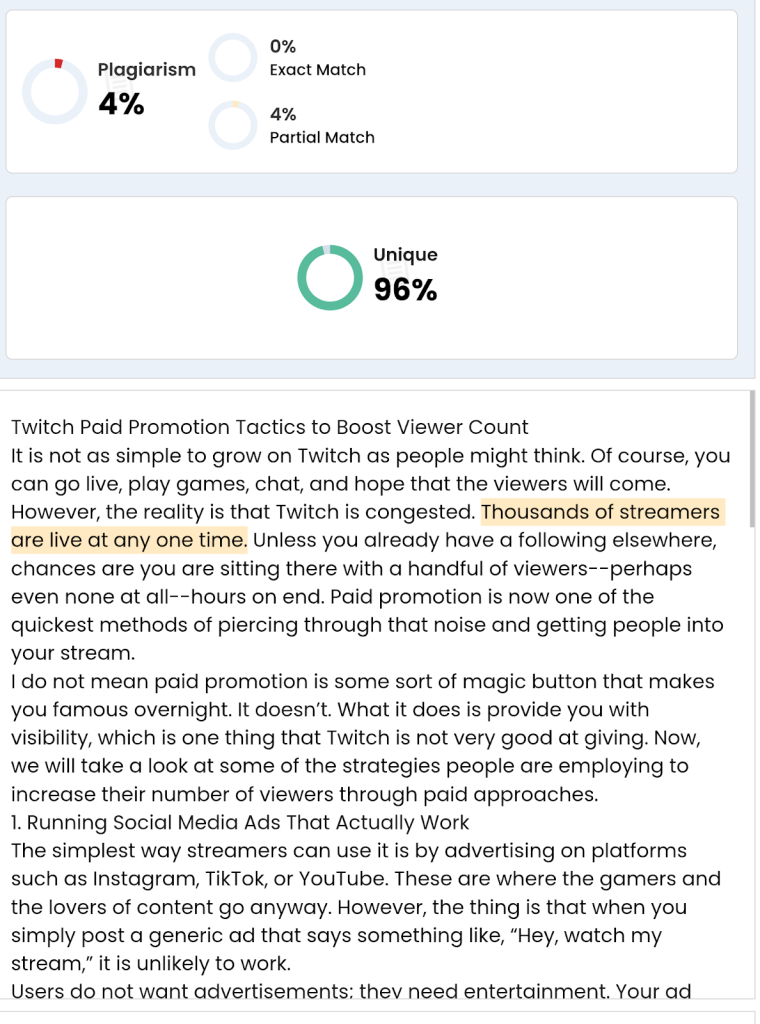
Task: Select the Plagiarism label
Action: click(x=147, y=70)
